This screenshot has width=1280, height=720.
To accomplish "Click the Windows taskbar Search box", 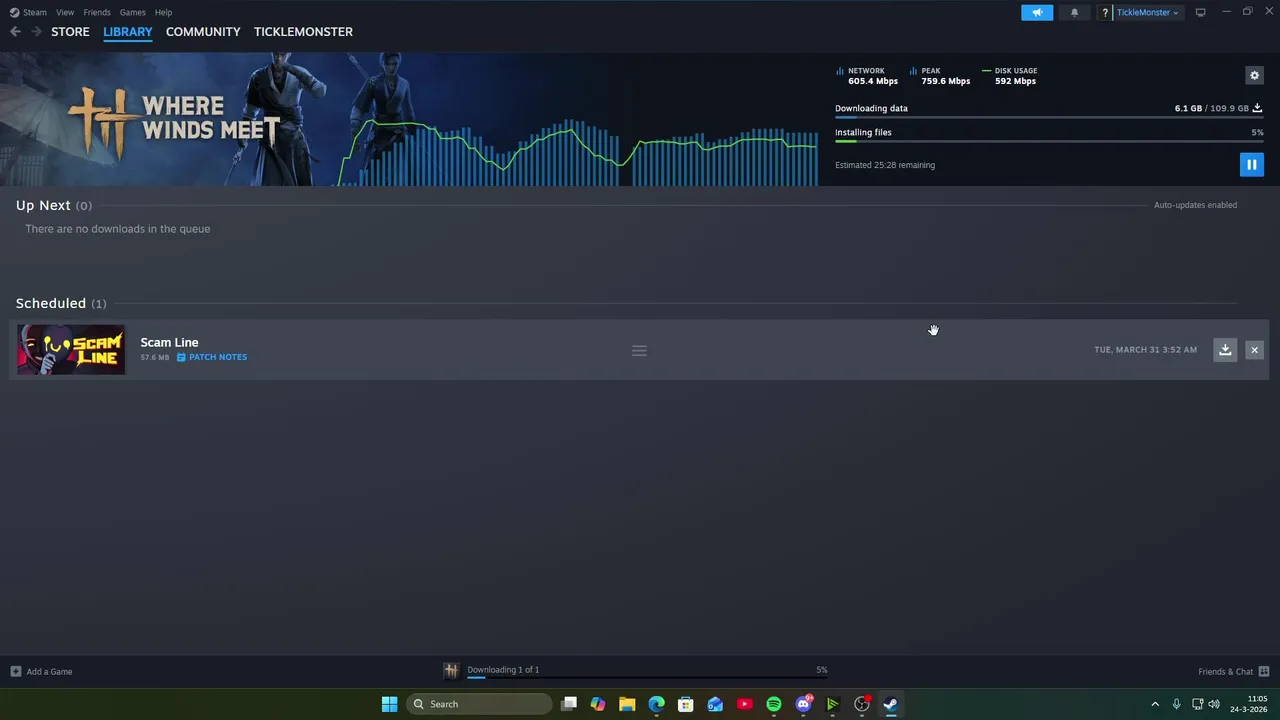I will 479,704.
